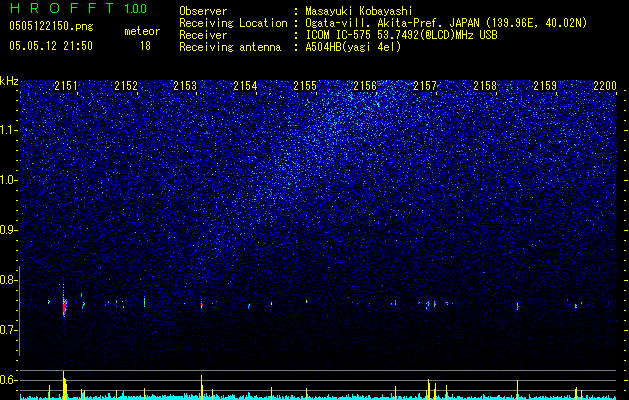Click the 0.6 kHz axis label
The image size is (629, 400).
click(8, 380)
